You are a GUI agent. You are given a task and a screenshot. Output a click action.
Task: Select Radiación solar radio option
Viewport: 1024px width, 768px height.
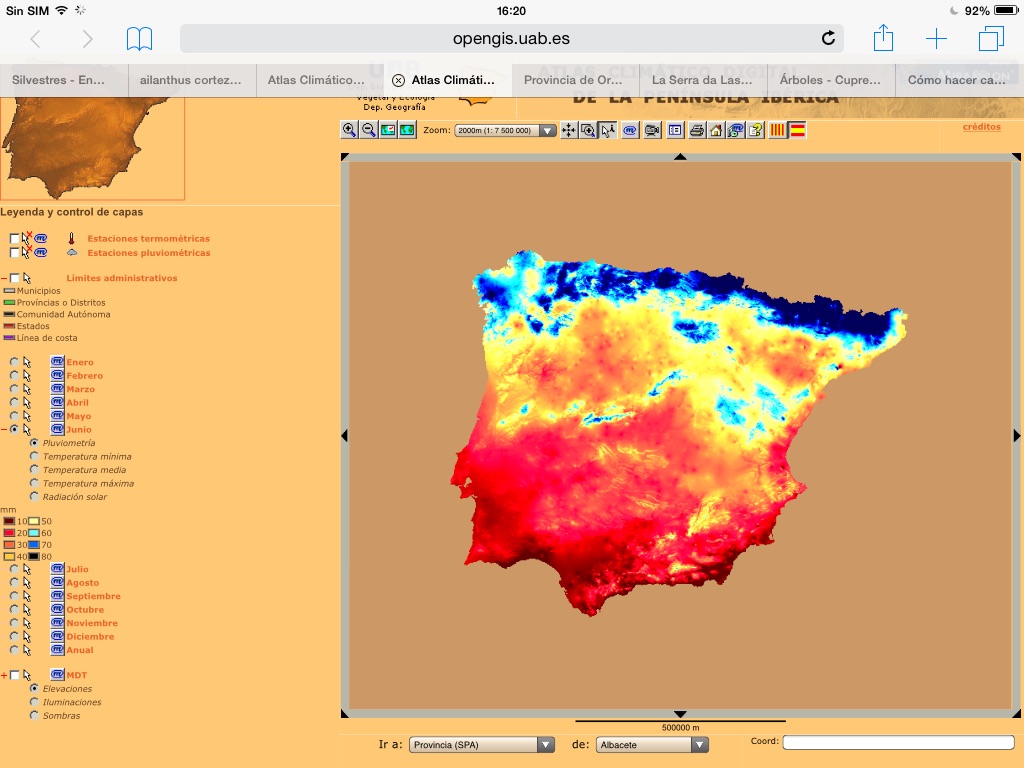(x=34, y=496)
